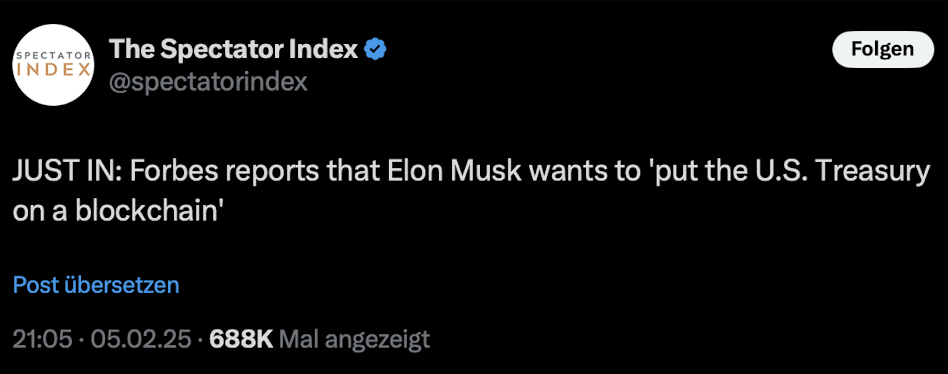The image size is (948, 374).
Task: Open the Spectator Index profile avatar
Action: pyautogui.click(x=53, y=65)
